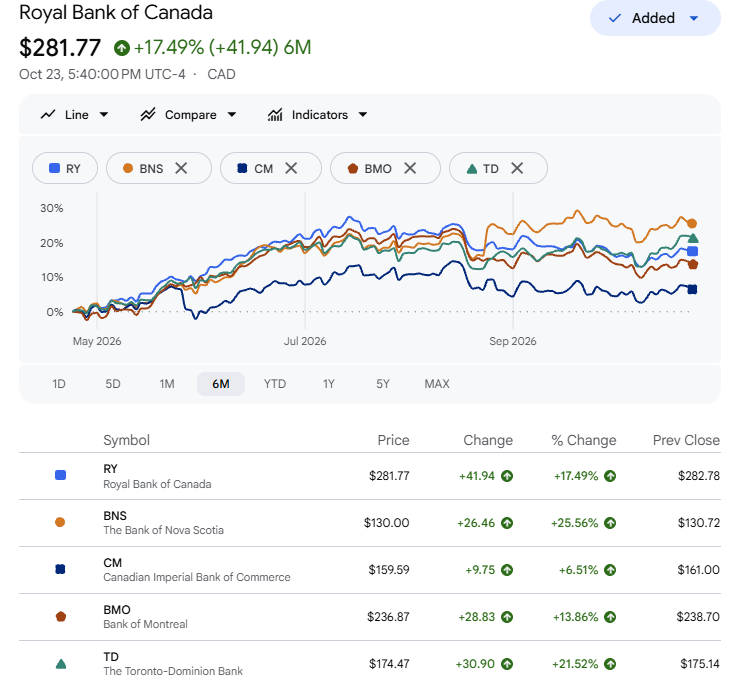Viewport: 736px width, 680px height.
Task: Click the Added checkmark button
Action: [655, 18]
